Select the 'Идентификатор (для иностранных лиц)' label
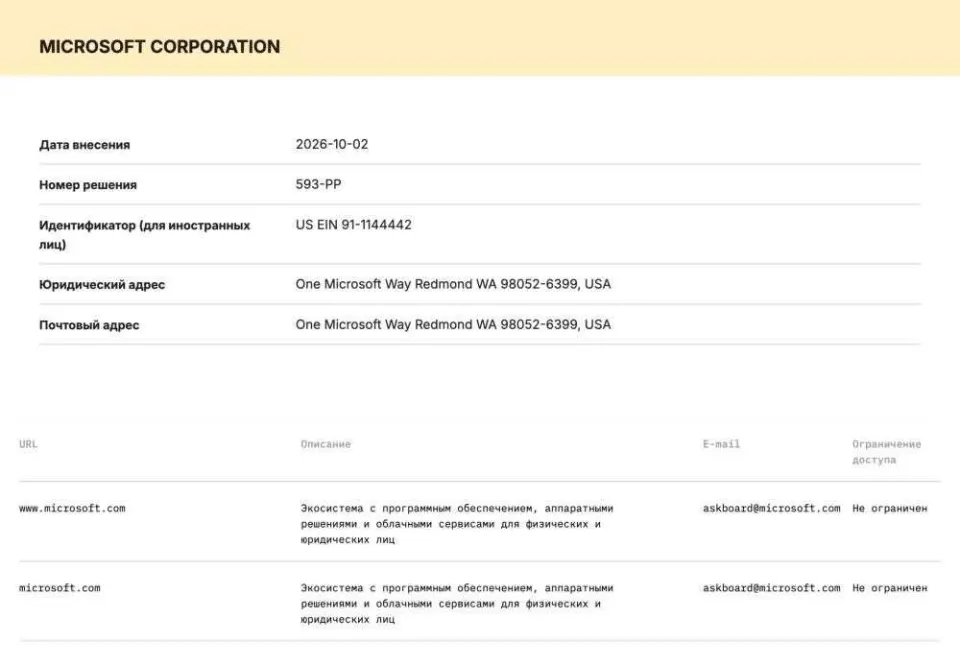 144,234
